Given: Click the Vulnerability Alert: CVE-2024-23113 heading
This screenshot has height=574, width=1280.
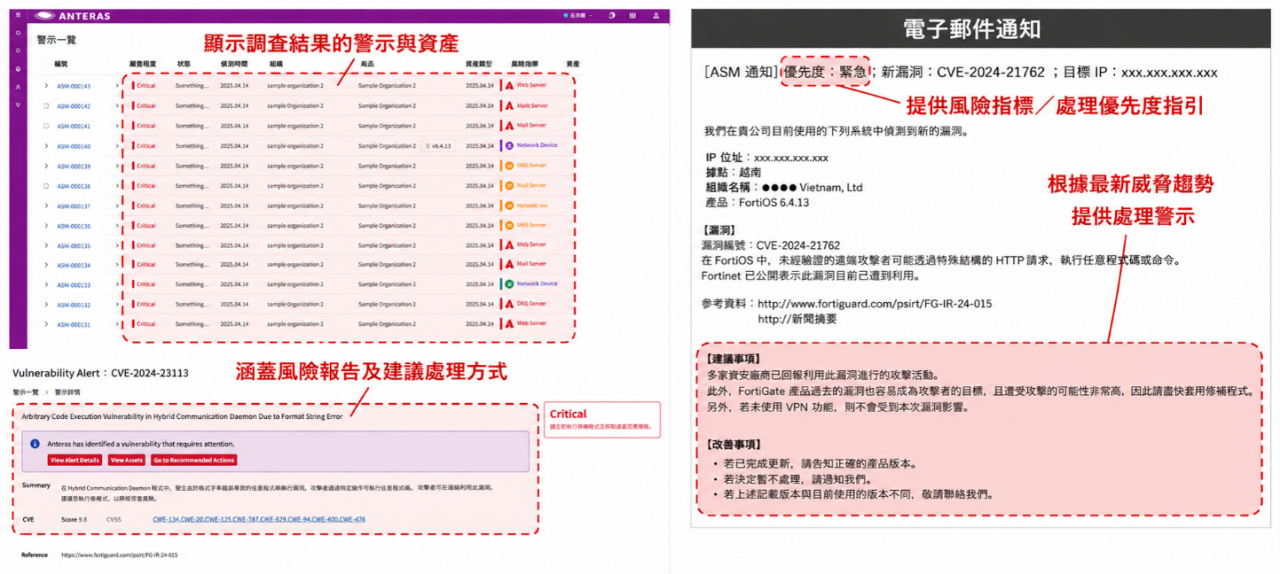Looking at the screenshot, I should (x=100, y=373).
